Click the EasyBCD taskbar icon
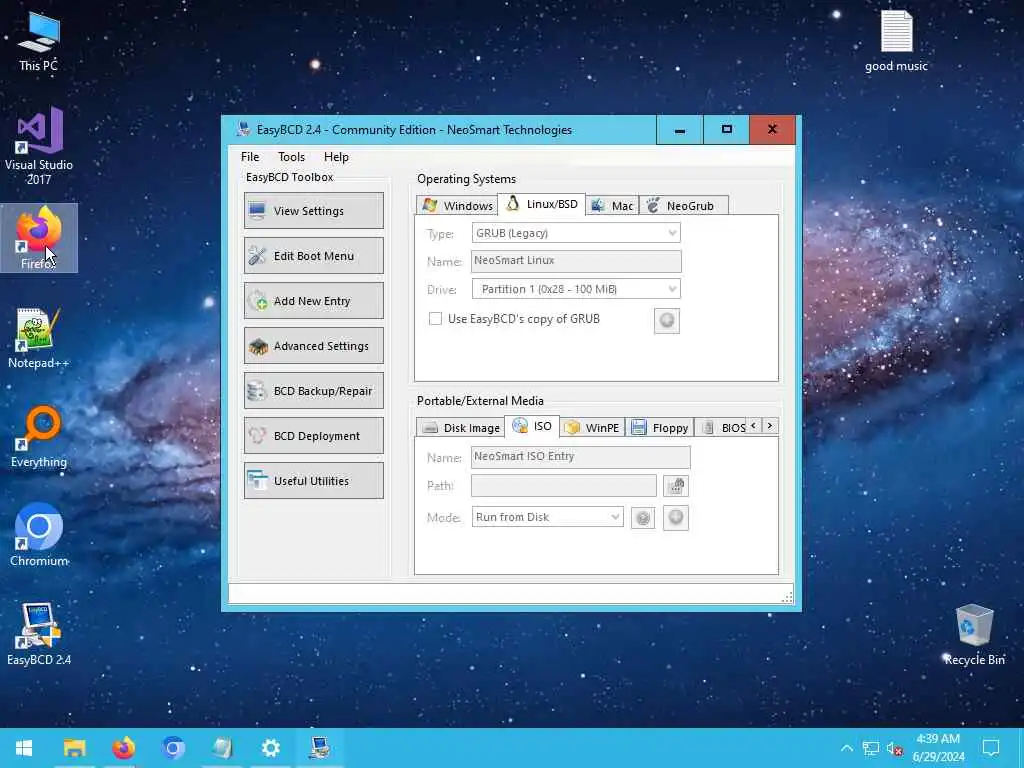 pyautogui.click(x=319, y=748)
